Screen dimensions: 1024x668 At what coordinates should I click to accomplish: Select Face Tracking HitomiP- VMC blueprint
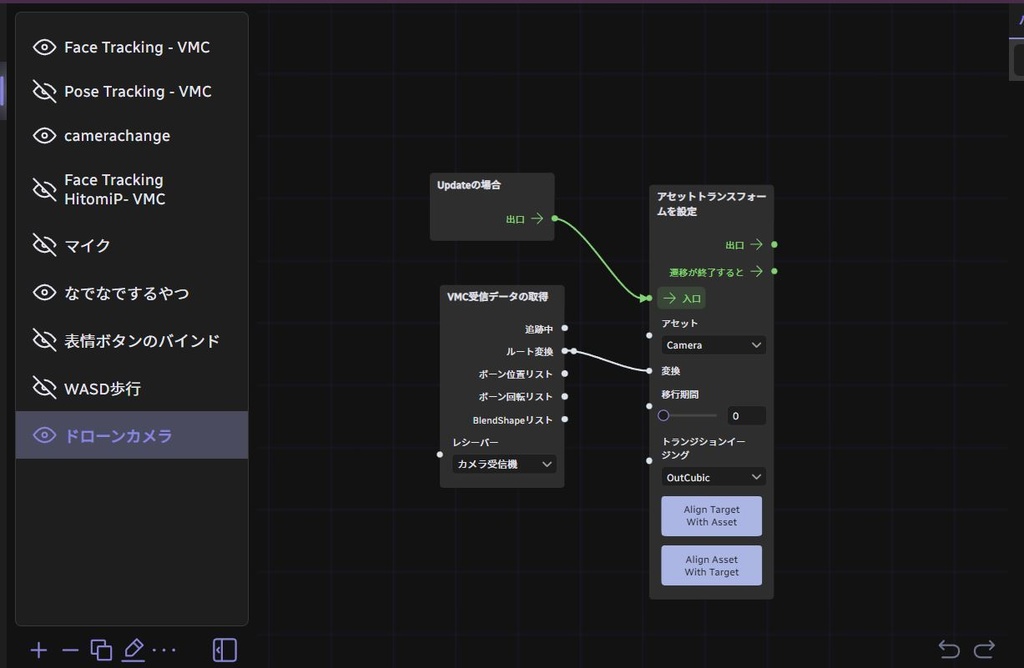[x=114, y=189]
